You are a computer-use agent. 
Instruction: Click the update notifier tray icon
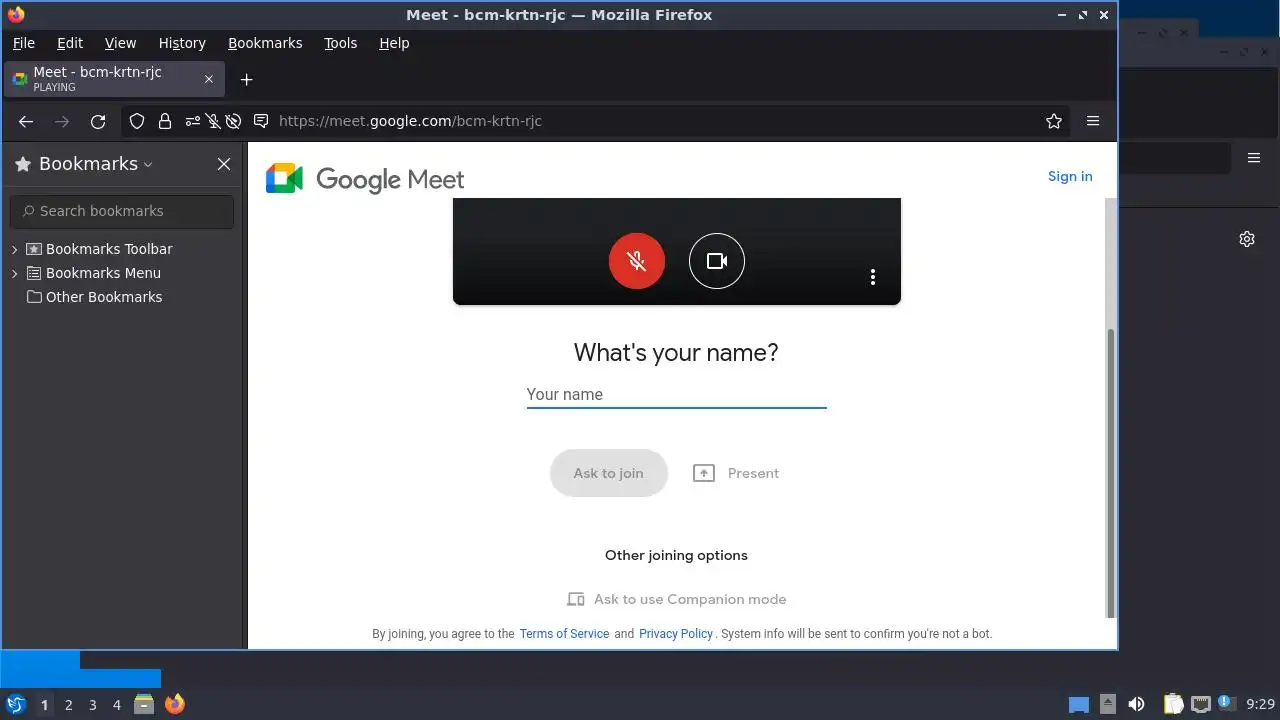[1227, 704]
